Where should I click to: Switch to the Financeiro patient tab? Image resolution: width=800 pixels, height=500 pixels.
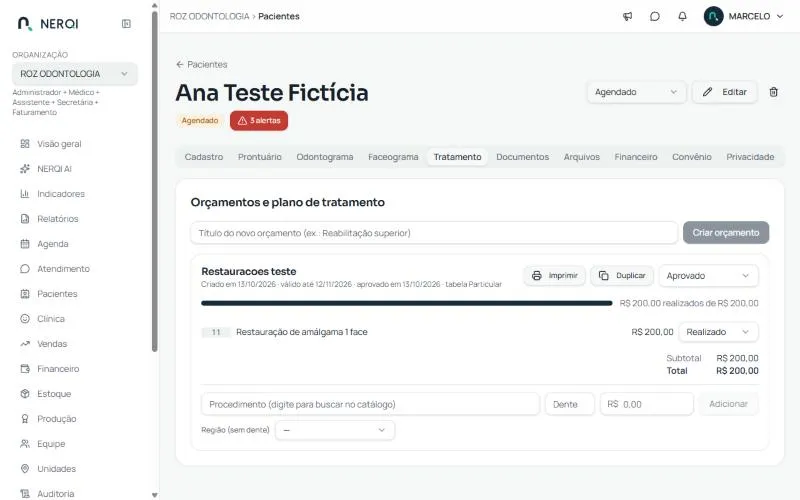pyautogui.click(x=636, y=157)
